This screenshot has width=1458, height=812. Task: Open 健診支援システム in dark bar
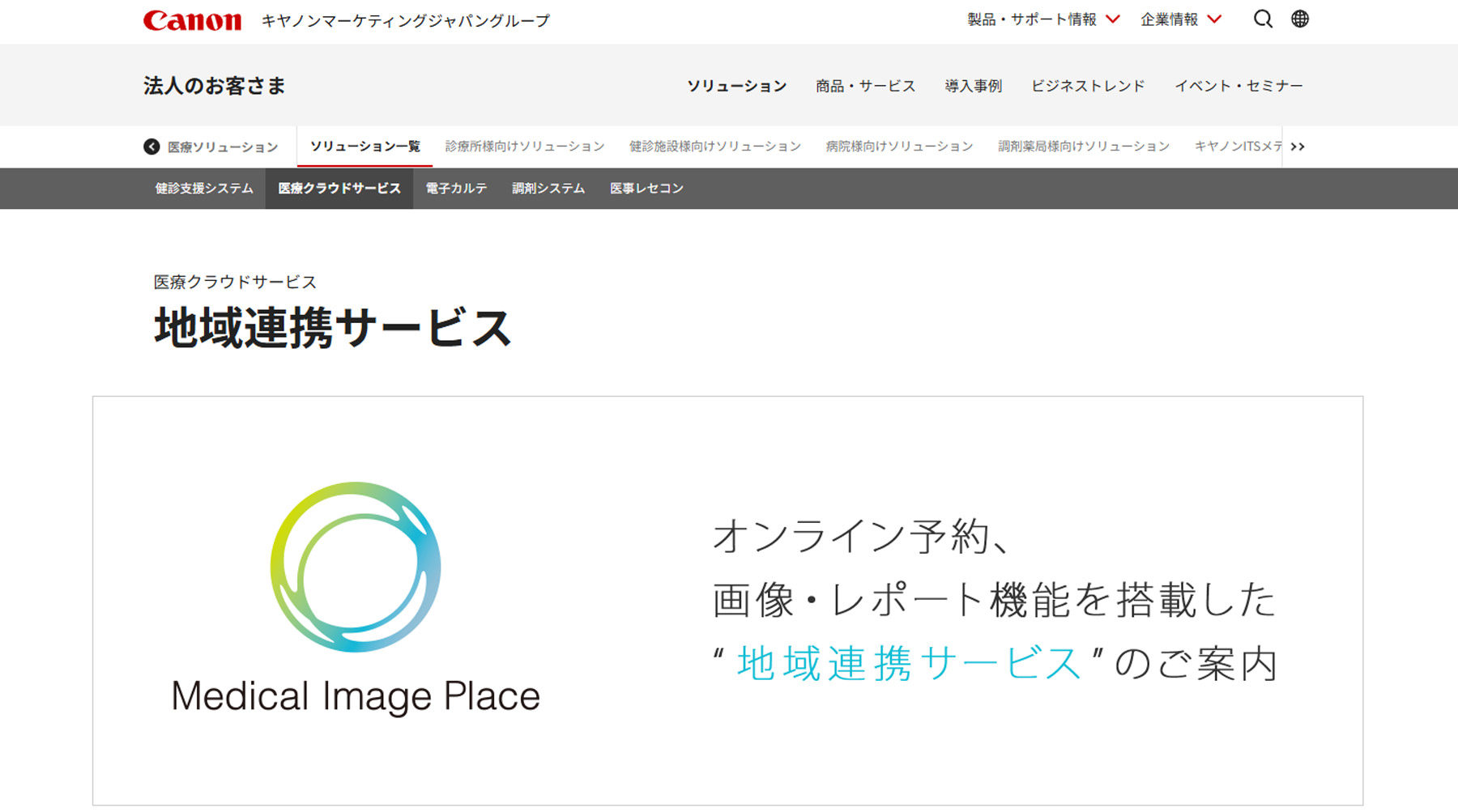click(x=204, y=189)
